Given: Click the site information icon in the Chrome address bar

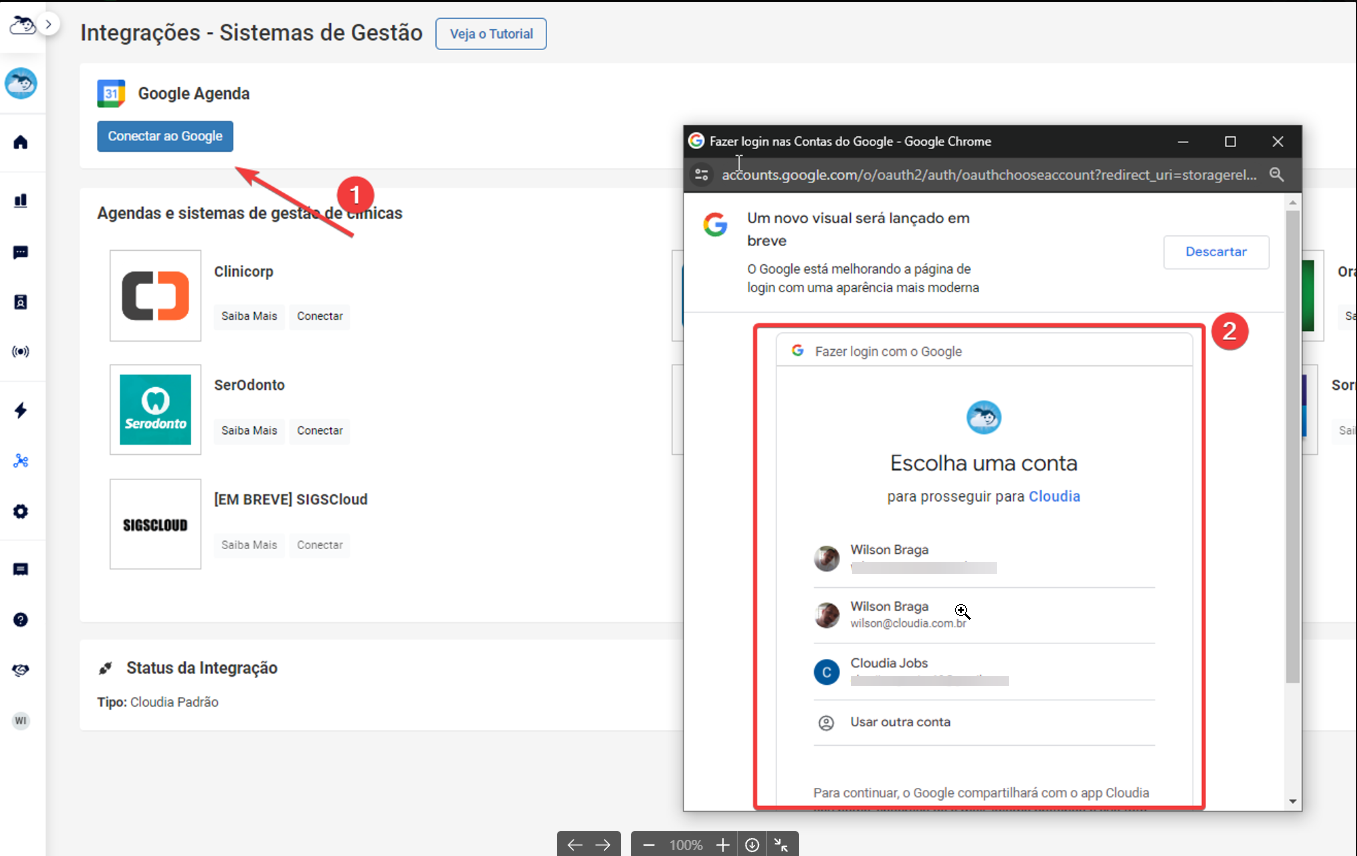Looking at the screenshot, I should click(702, 175).
